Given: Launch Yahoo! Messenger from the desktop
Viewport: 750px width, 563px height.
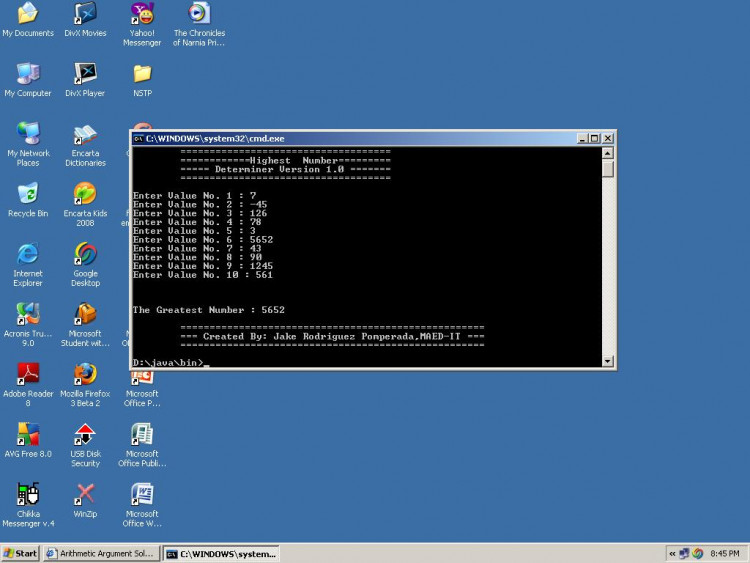Looking at the screenshot, I should [142, 14].
